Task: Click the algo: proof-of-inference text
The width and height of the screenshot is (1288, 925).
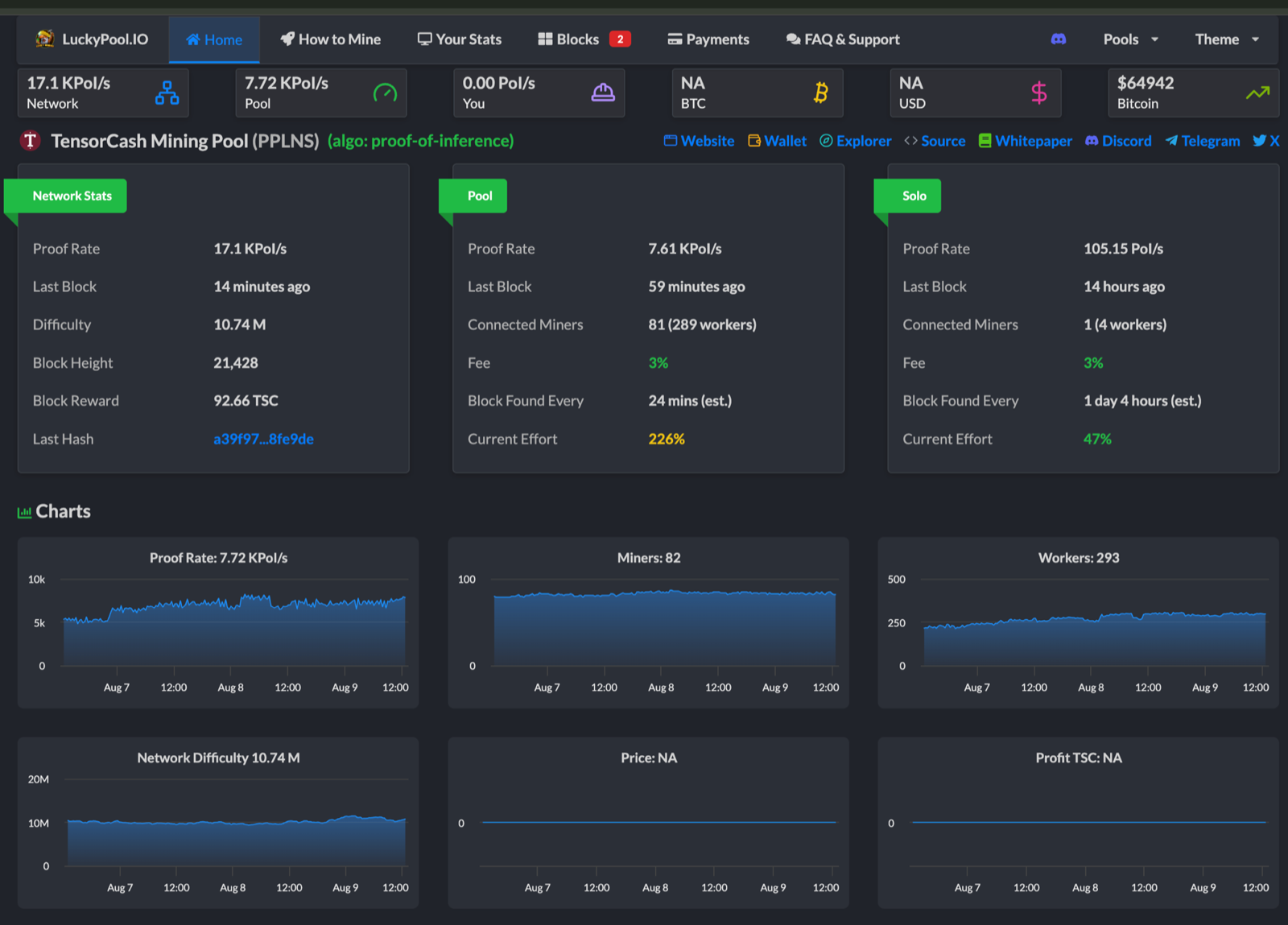Action: 420,141
